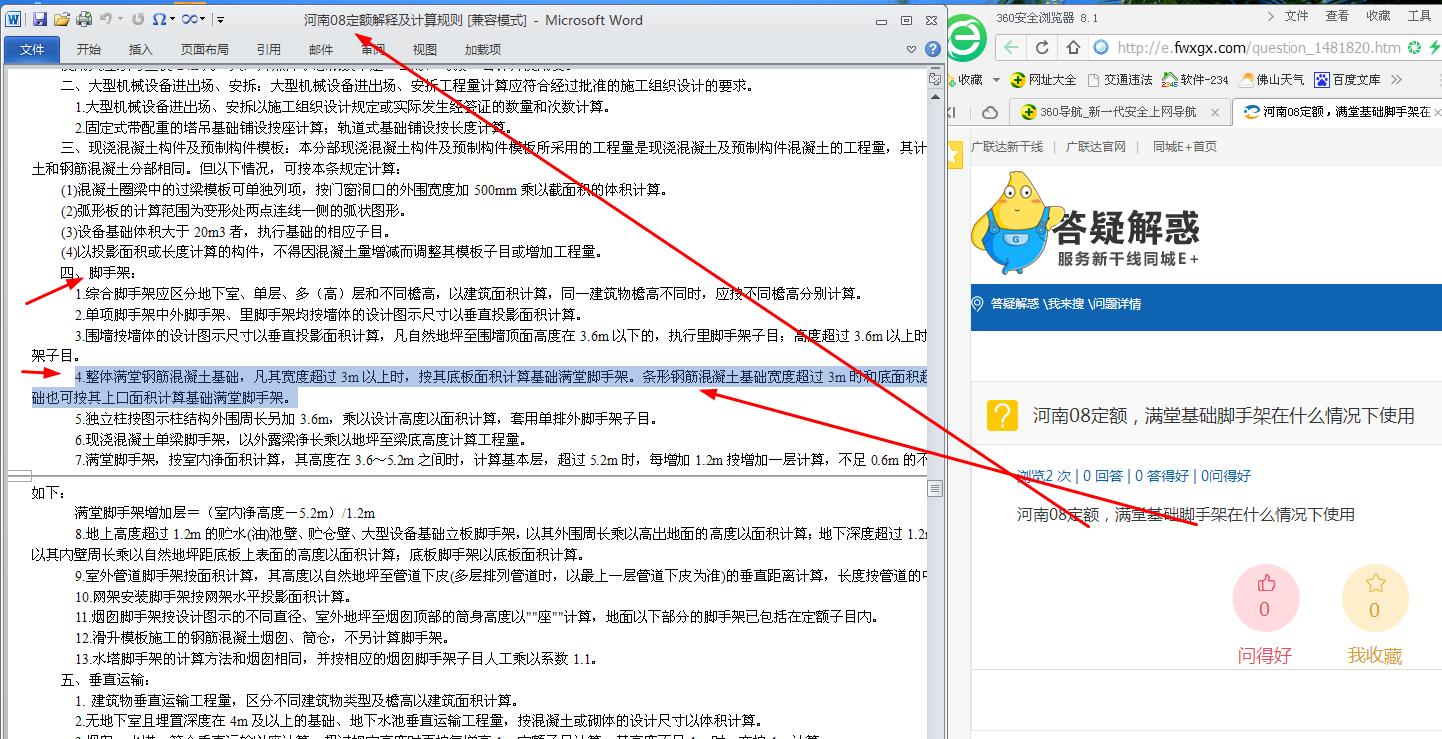Open the browser 文件 menu

pos(1296,16)
